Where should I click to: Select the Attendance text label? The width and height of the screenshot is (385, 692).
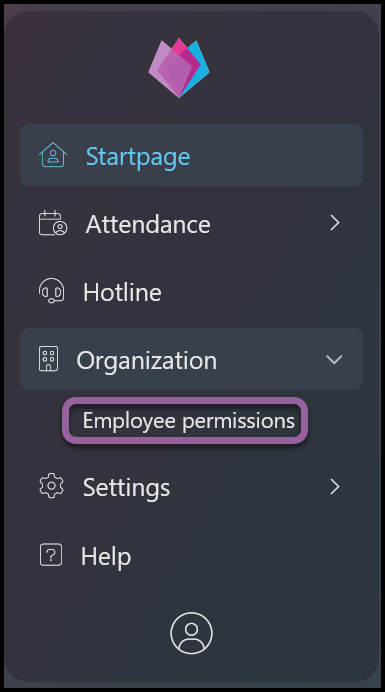click(x=148, y=224)
